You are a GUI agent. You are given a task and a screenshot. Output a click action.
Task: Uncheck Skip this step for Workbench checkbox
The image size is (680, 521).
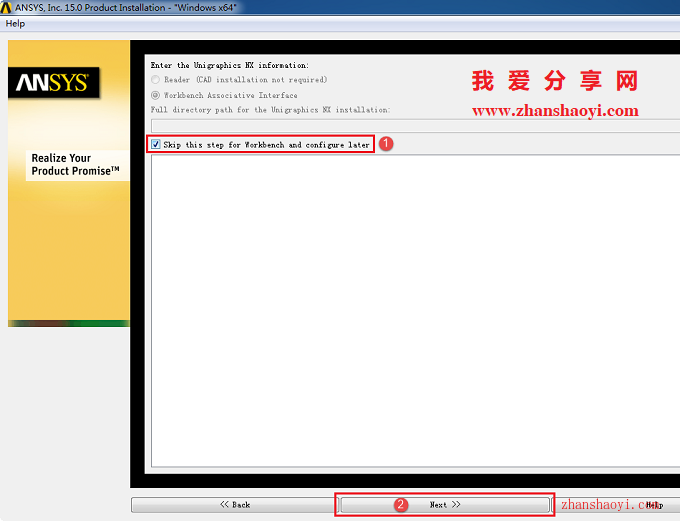[x=156, y=144]
